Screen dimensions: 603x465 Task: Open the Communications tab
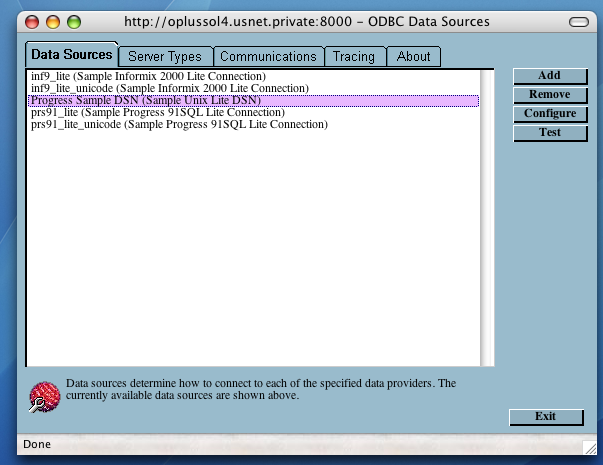pyautogui.click(x=268, y=57)
